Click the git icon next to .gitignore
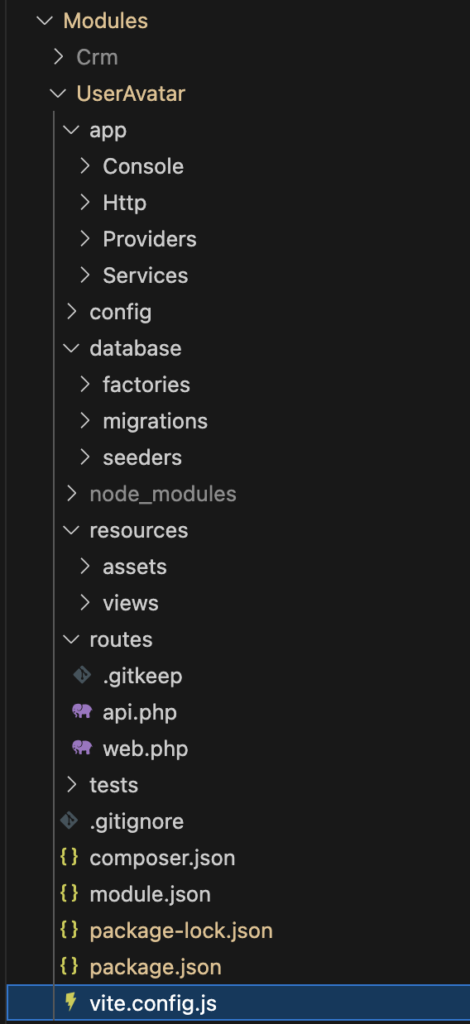Screen dimensions: 470x1024 [69, 821]
